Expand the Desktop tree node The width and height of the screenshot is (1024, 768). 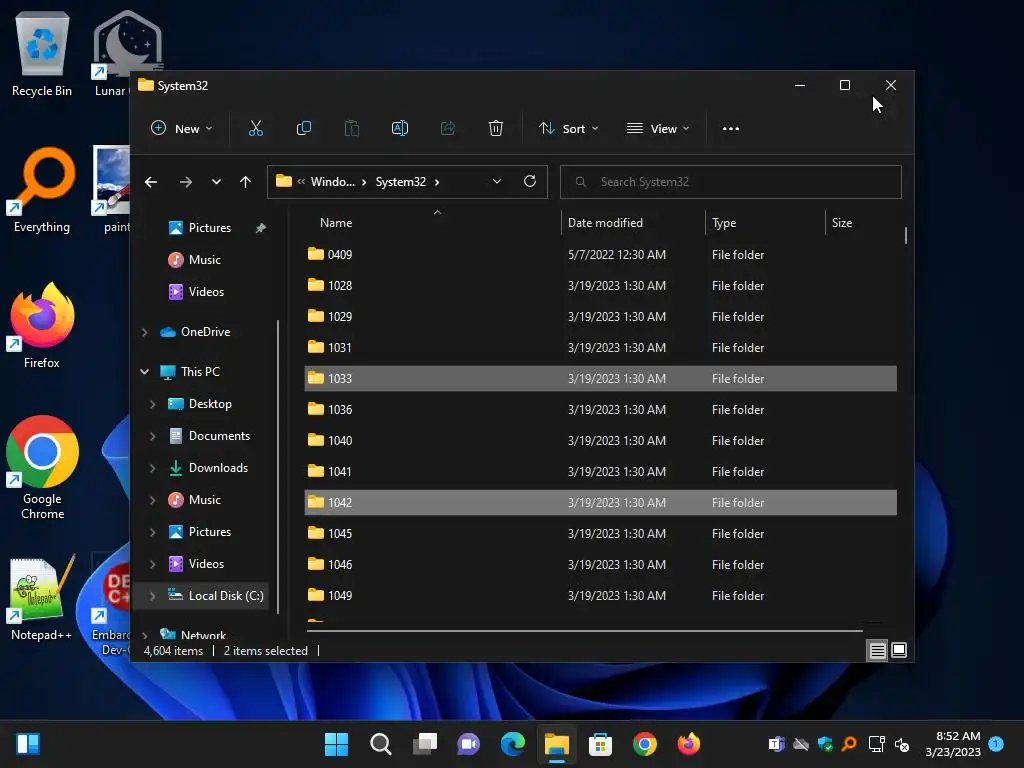click(x=152, y=404)
